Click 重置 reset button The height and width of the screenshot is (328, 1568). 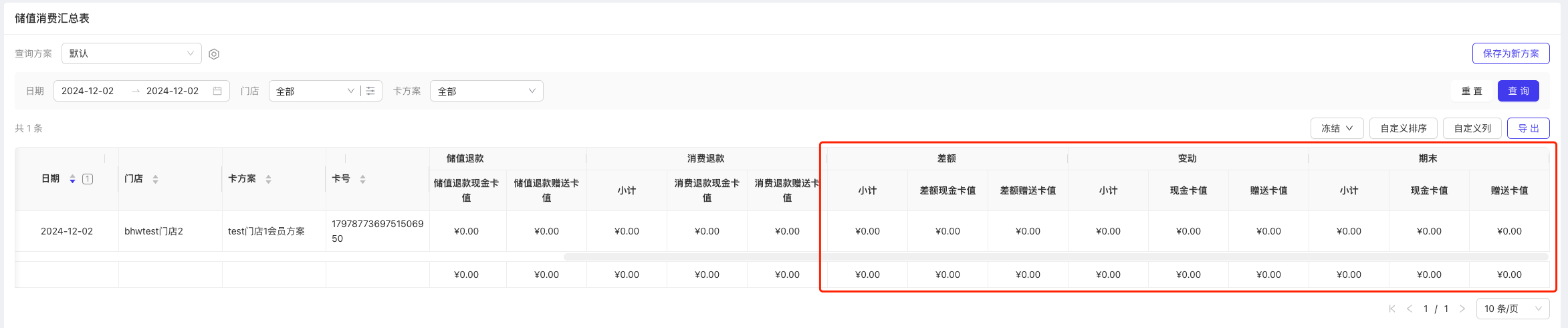click(x=1472, y=91)
